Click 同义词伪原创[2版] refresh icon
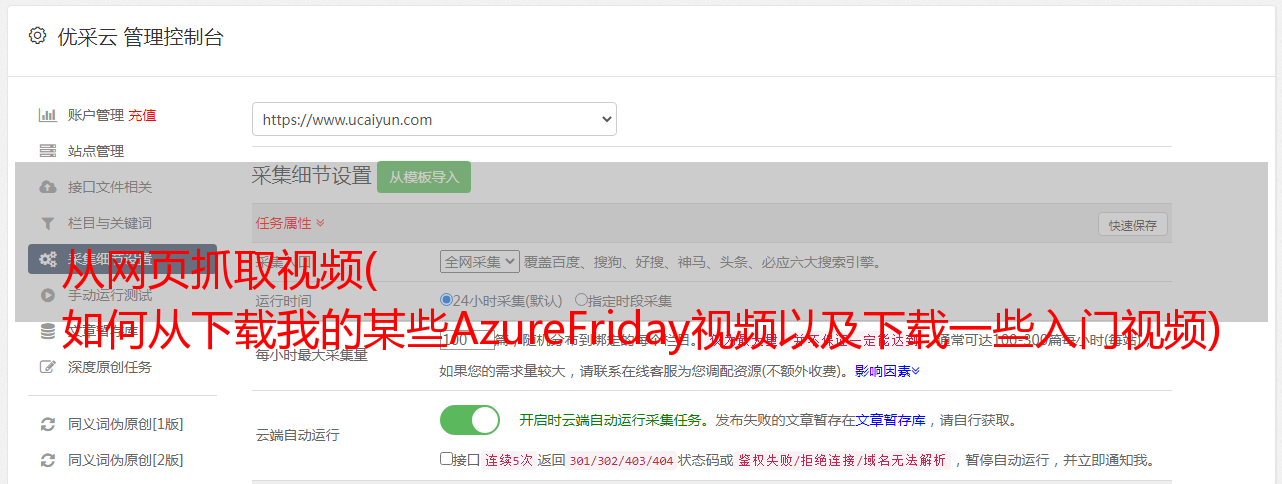 coord(47,460)
